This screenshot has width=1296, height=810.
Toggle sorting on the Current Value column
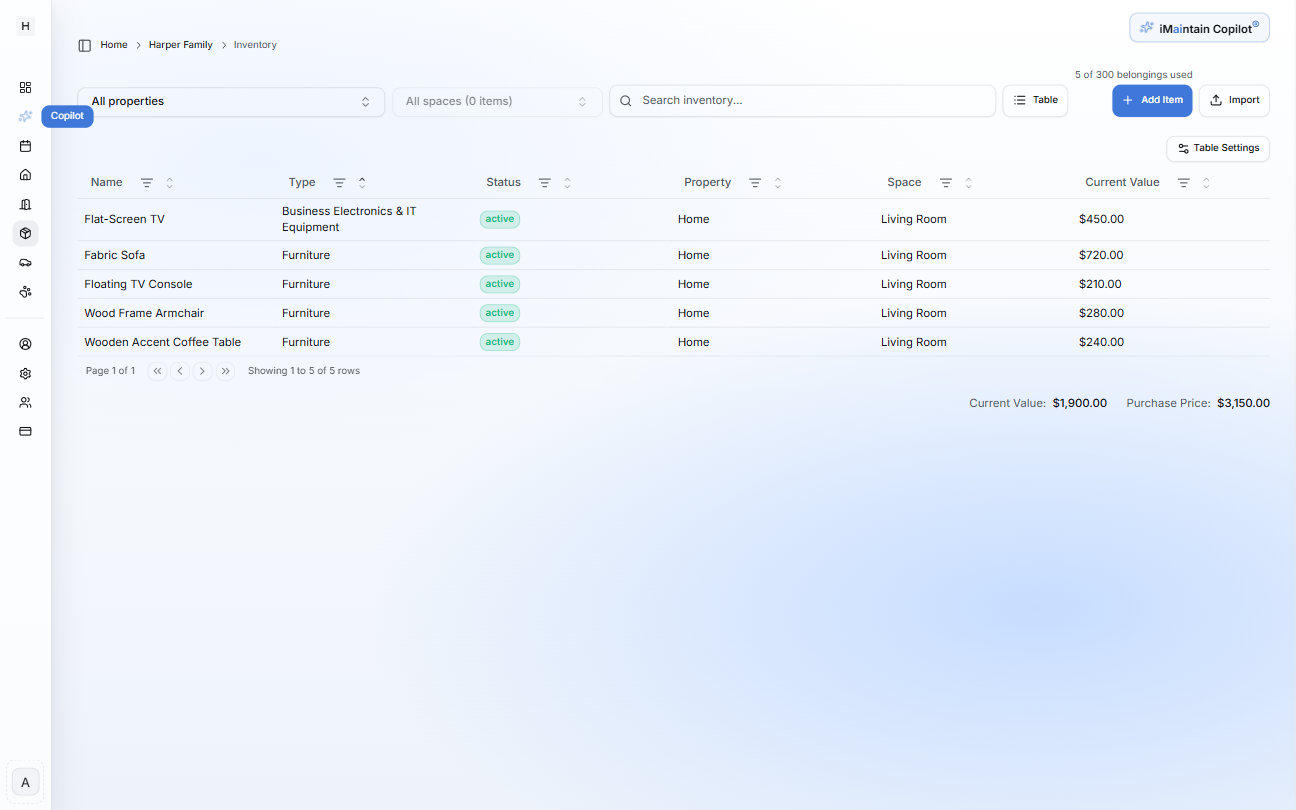pos(1206,182)
